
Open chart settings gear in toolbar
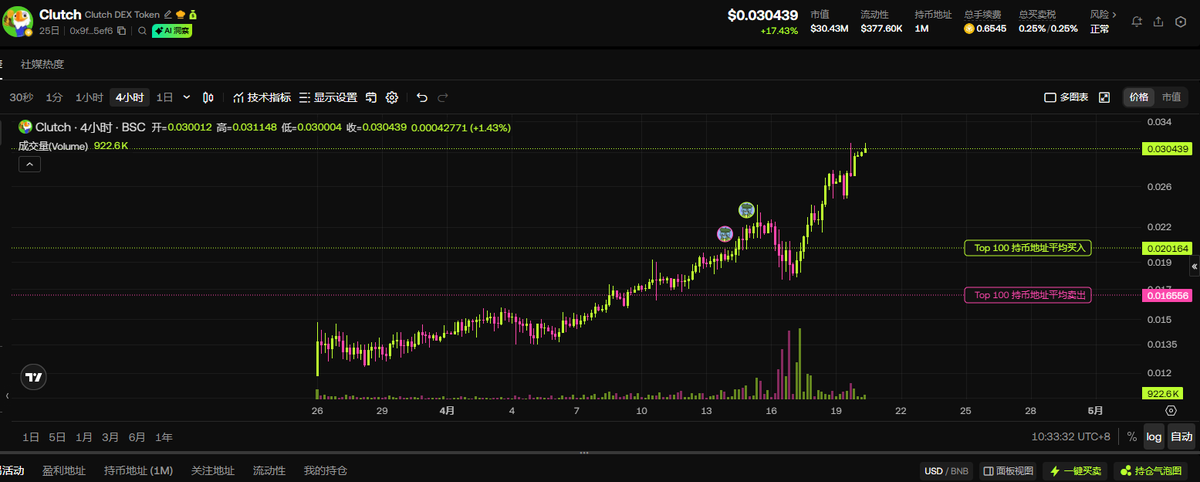click(392, 98)
